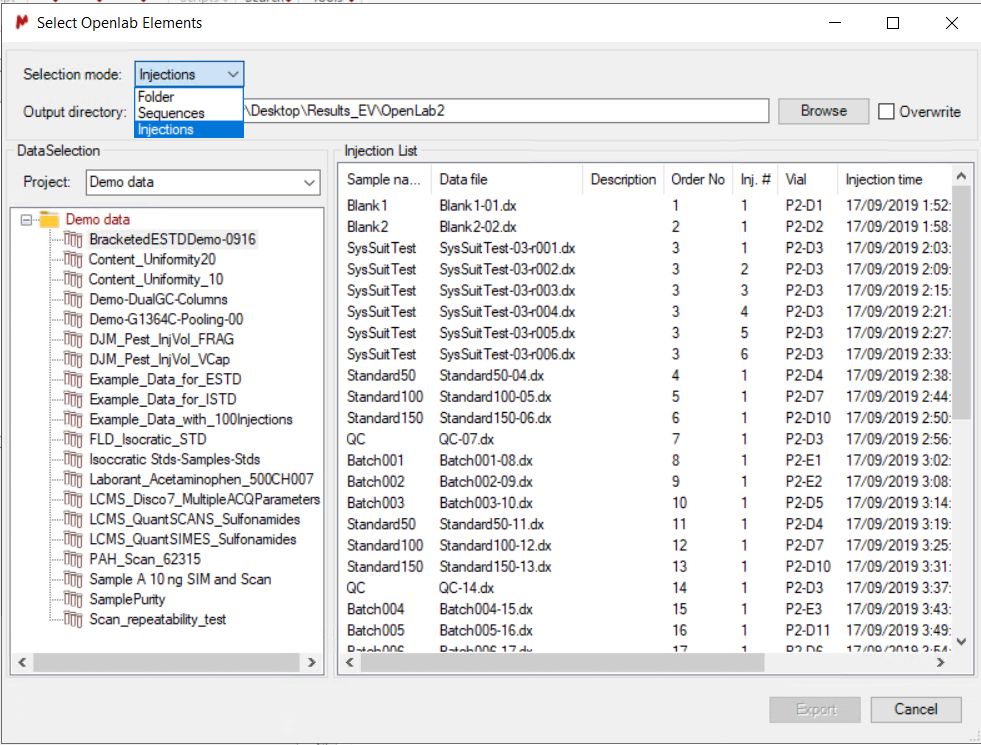
Task: Select the Standard100-05.dx data file
Action: click(x=496, y=397)
